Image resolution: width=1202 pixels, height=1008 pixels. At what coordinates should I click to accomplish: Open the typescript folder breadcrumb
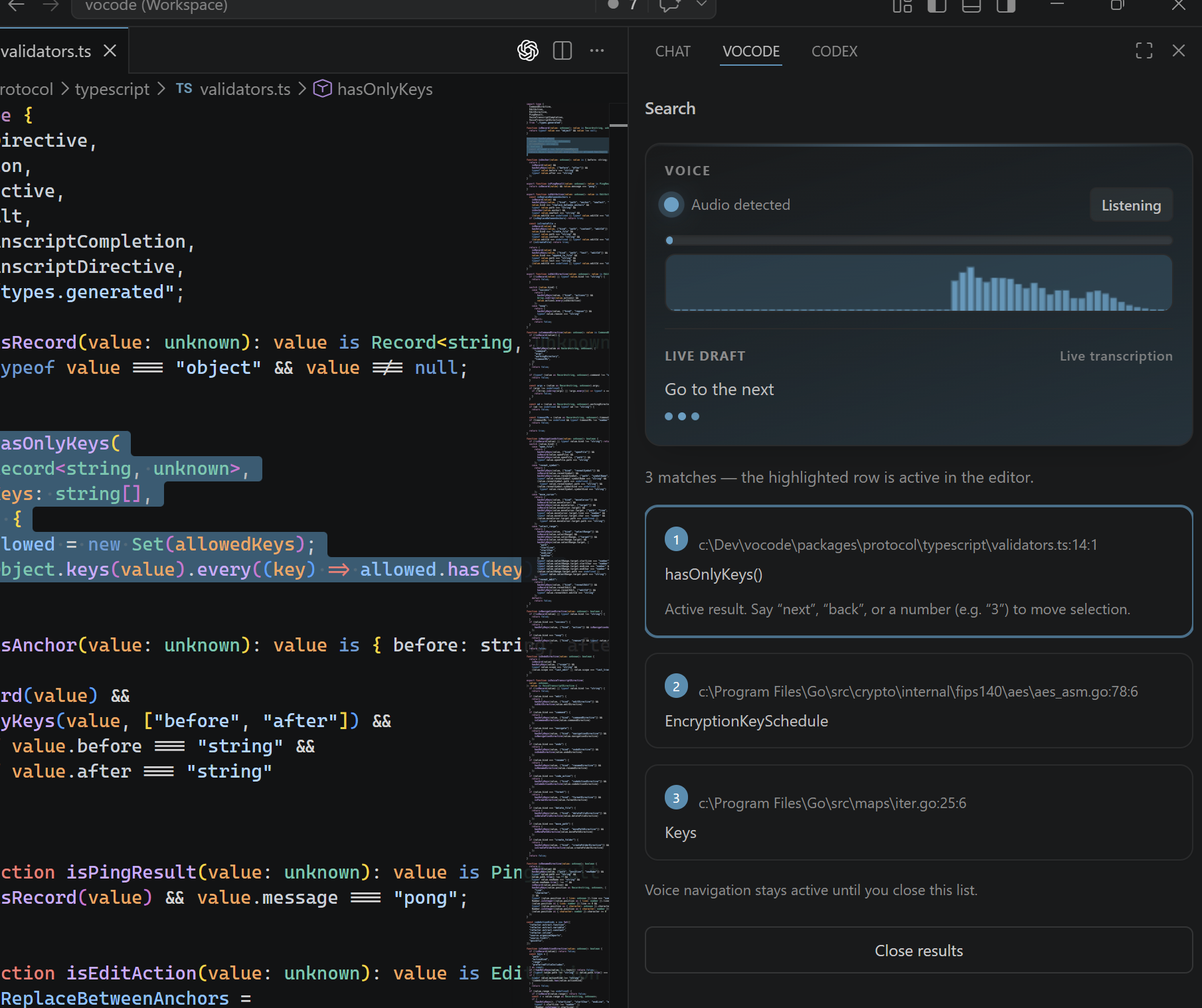[x=112, y=89]
